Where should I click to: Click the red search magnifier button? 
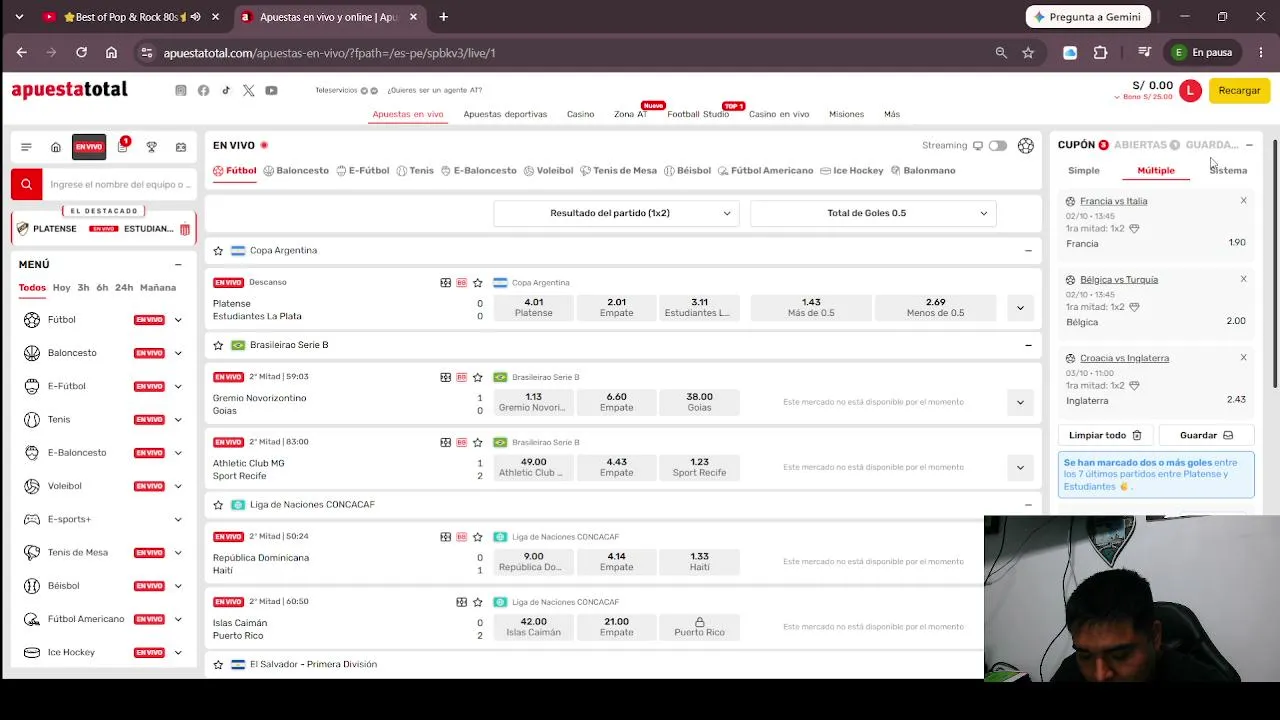tap(26, 184)
